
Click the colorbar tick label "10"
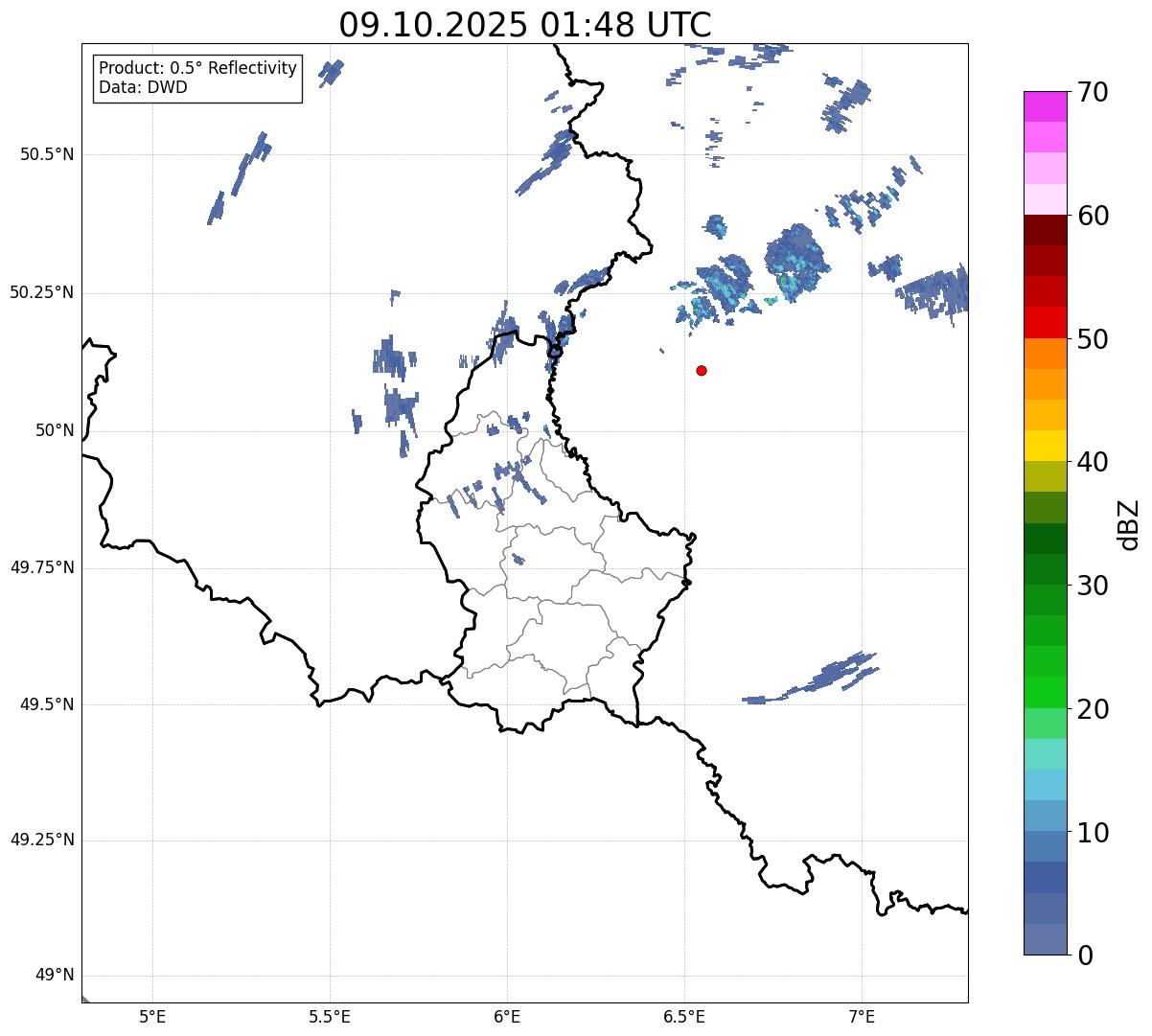coord(1094,832)
